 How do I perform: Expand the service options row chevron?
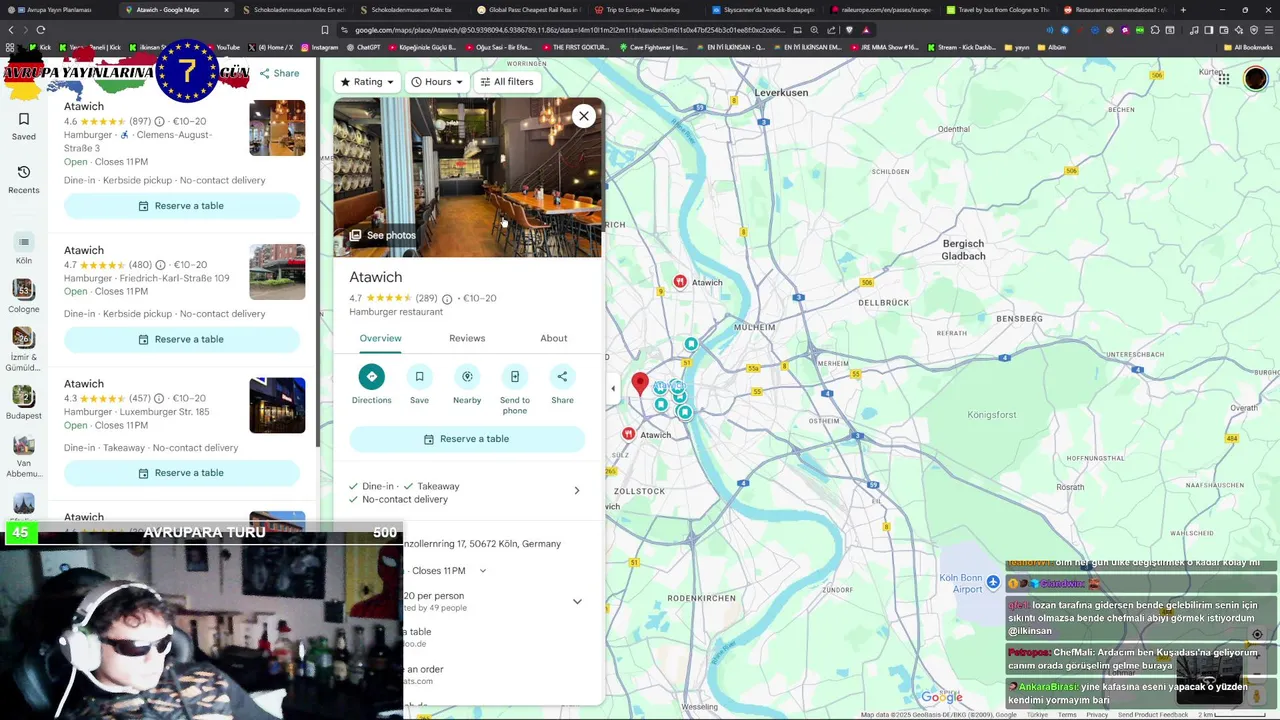coord(577,491)
